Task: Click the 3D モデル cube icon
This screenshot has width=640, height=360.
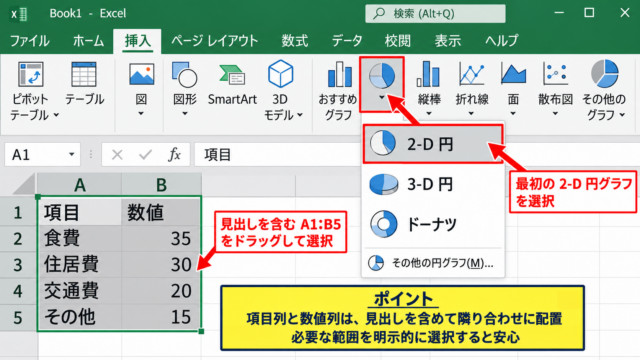Action: coord(280,74)
